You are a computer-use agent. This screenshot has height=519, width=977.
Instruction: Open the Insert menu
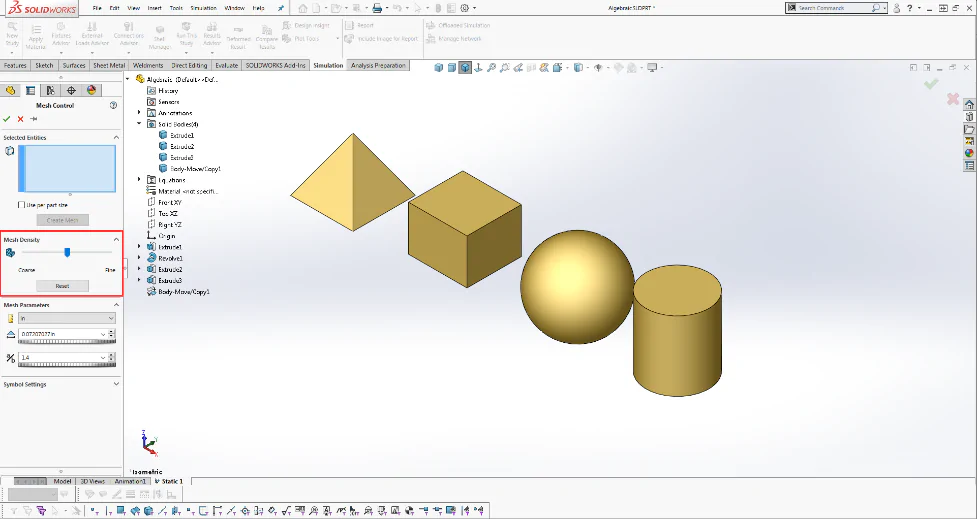[x=155, y=8]
